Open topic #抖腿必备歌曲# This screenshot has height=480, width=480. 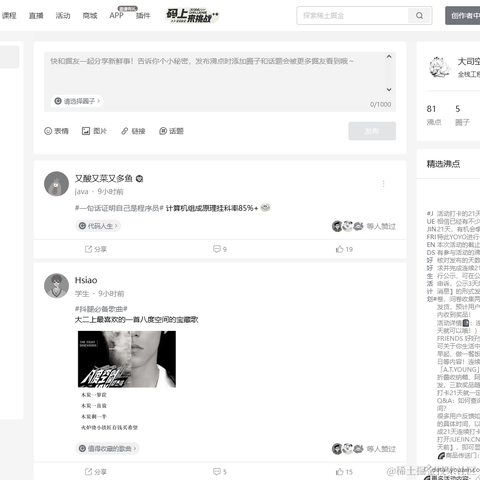pos(101,309)
